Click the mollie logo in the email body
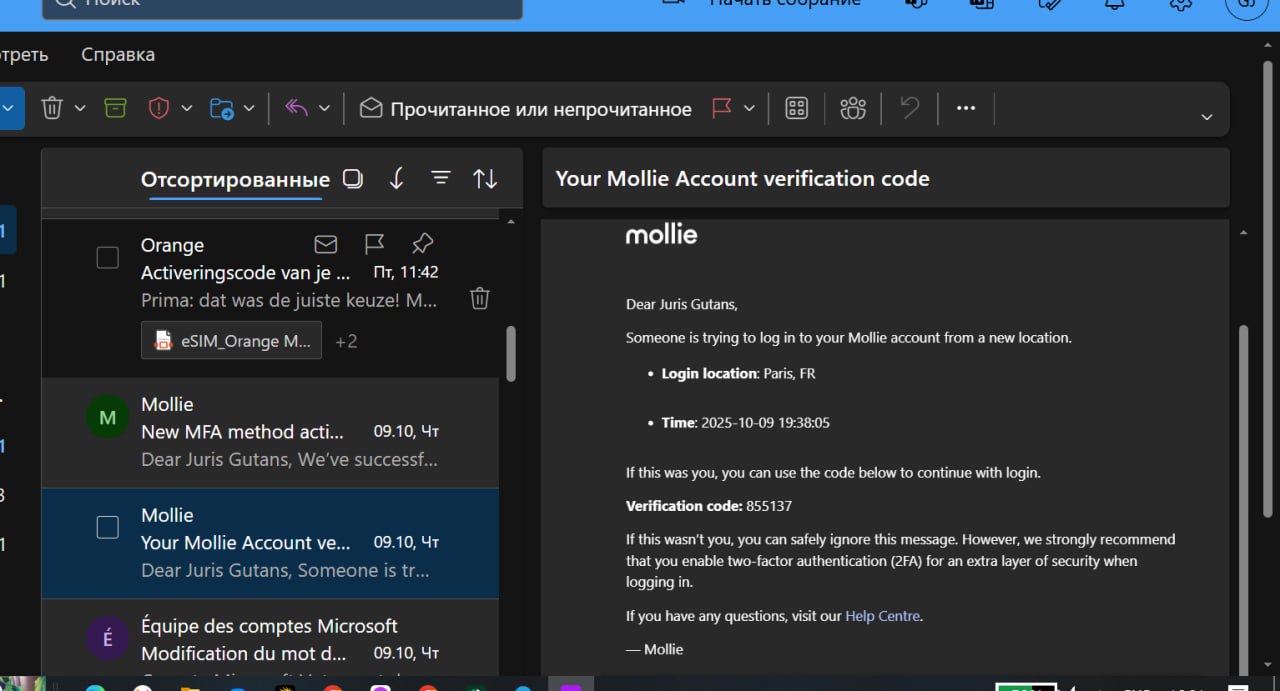 (661, 235)
